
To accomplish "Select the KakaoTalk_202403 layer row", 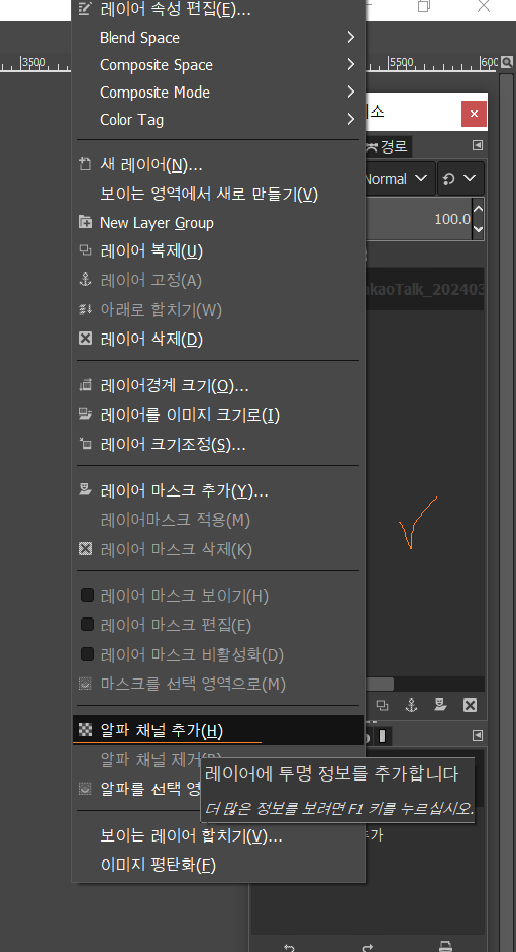I will point(424,289).
